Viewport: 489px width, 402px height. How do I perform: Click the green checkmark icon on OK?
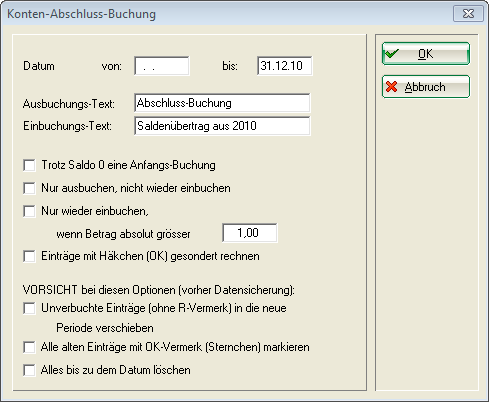point(391,53)
